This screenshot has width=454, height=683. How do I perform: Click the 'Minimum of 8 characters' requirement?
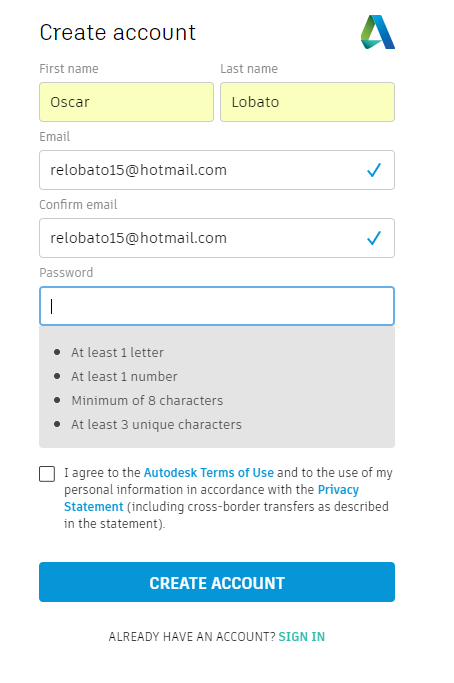tap(147, 400)
